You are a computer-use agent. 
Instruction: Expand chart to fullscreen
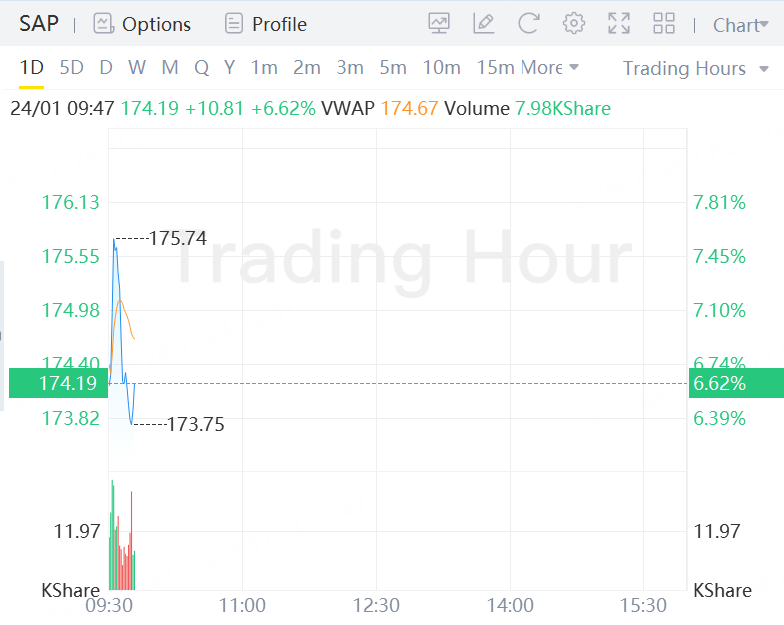point(619,24)
